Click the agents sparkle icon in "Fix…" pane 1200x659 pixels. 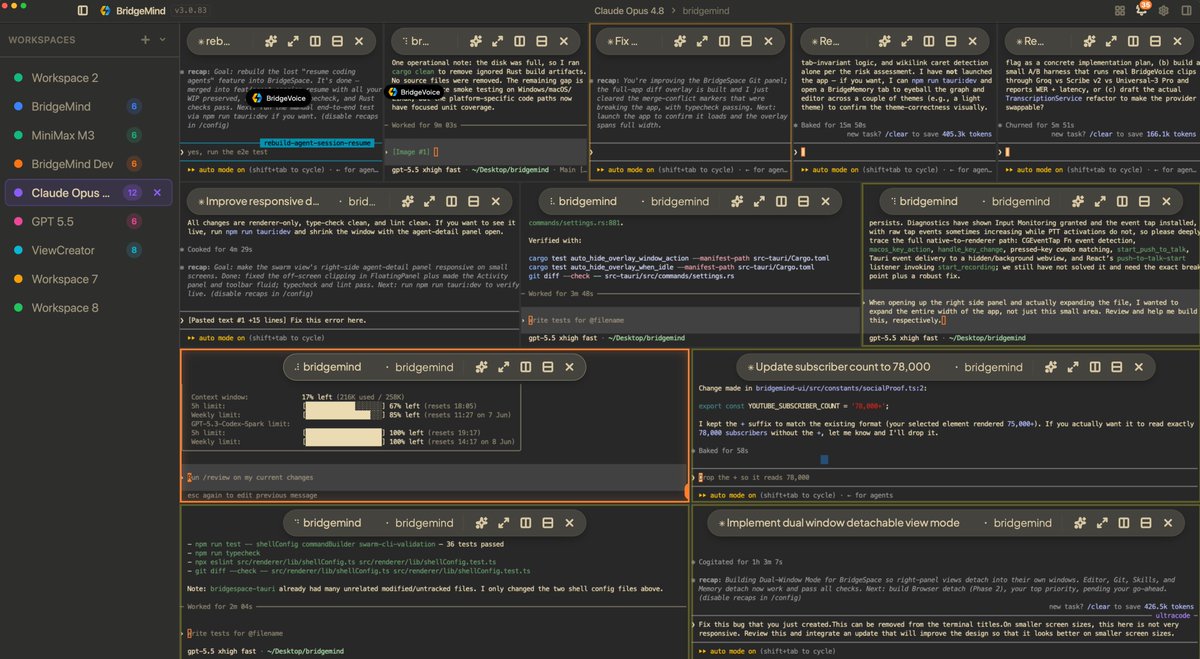point(680,42)
